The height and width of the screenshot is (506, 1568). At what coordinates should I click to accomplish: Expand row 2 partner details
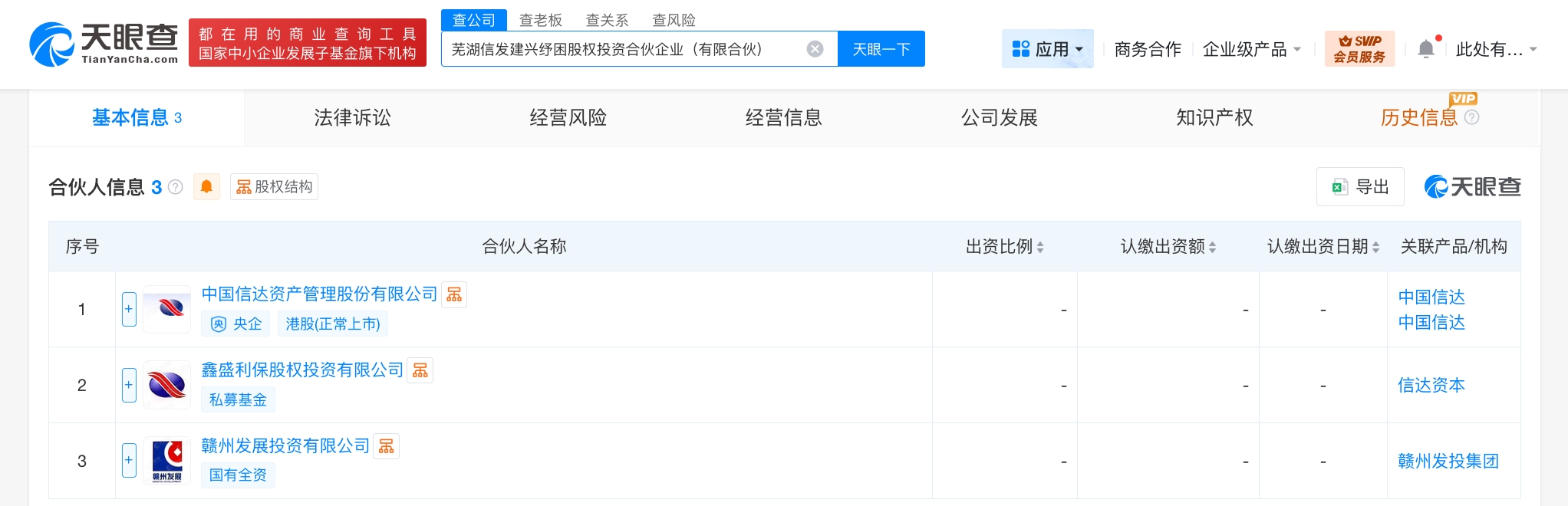tap(129, 385)
